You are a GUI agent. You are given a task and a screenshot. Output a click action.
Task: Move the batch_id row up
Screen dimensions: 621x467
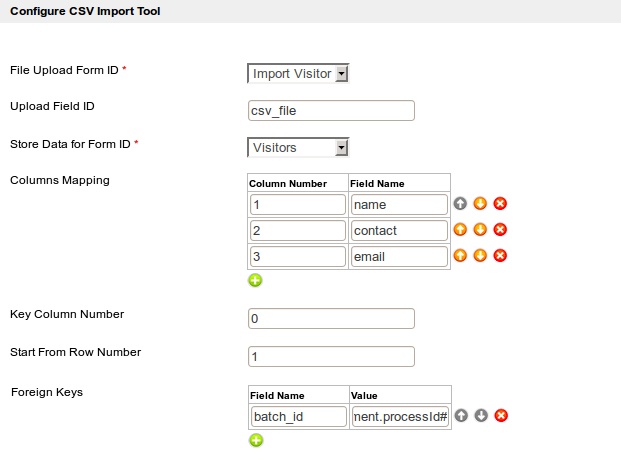tap(460, 415)
